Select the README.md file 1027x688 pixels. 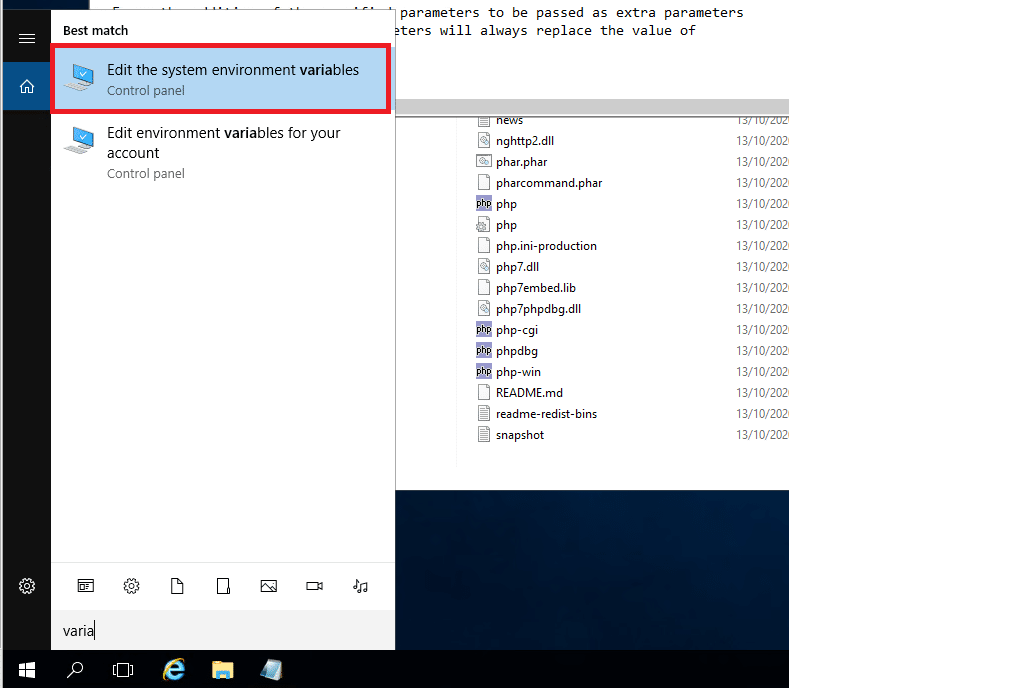pyautogui.click(x=529, y=393)
